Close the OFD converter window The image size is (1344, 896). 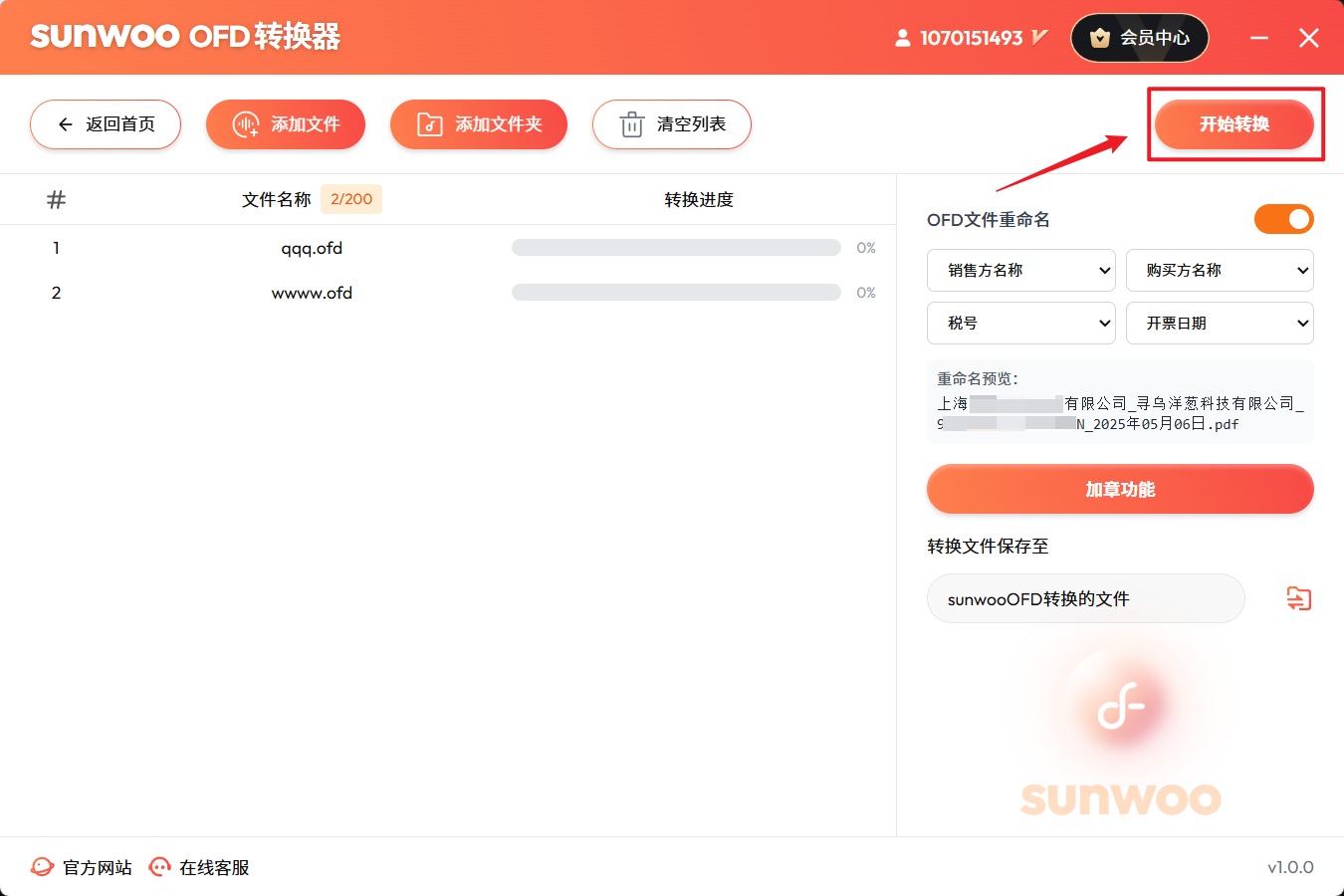(x=1309, y=38)
